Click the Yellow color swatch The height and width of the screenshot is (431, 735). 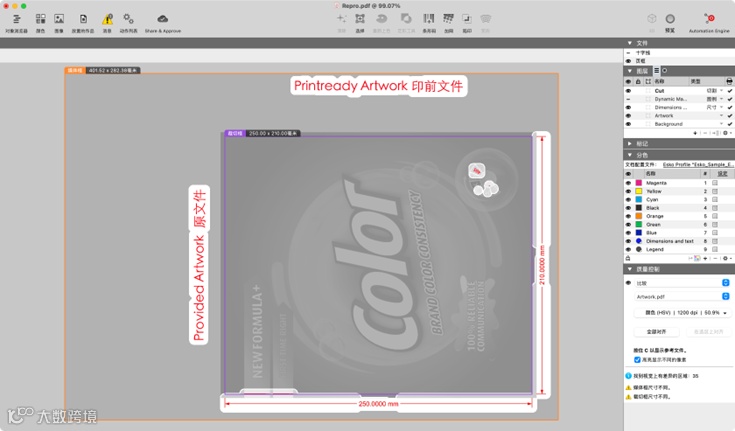point(638,191)
